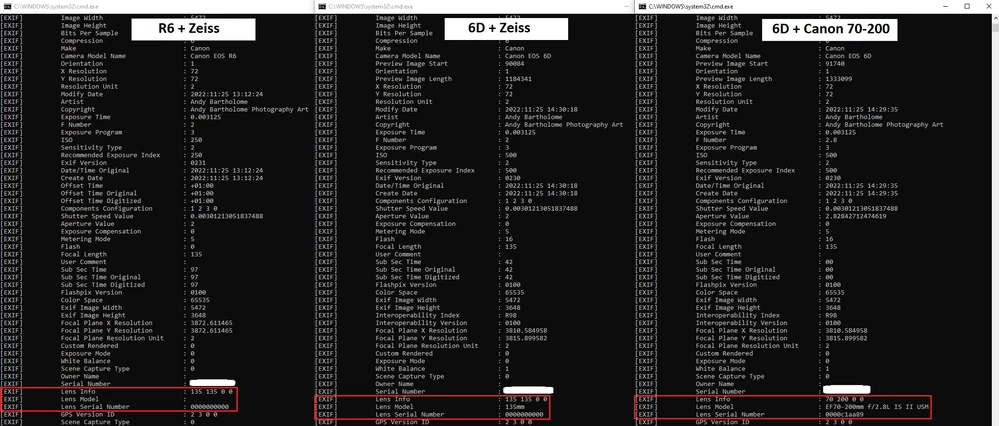Click Modify Date '2022:11:25 14:30:18' in the middle window
The width and height of the screenshot is (999, 426).
tap(542, 110)
